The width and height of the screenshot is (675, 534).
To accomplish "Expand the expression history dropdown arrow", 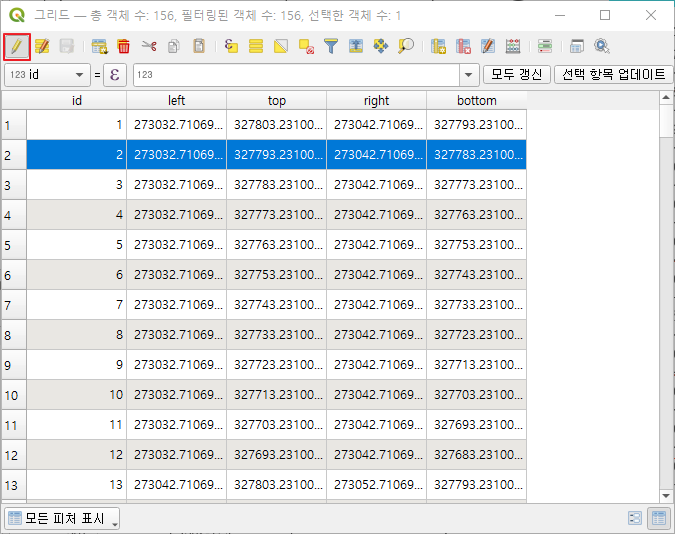I will tap(469, 75).
